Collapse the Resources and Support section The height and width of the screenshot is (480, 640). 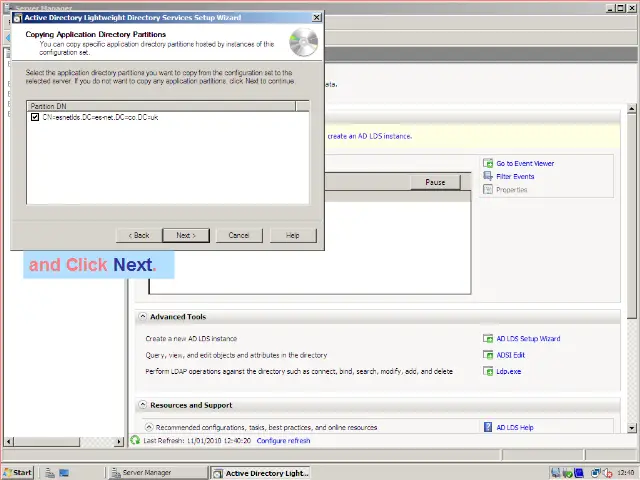tap(142, 405)
